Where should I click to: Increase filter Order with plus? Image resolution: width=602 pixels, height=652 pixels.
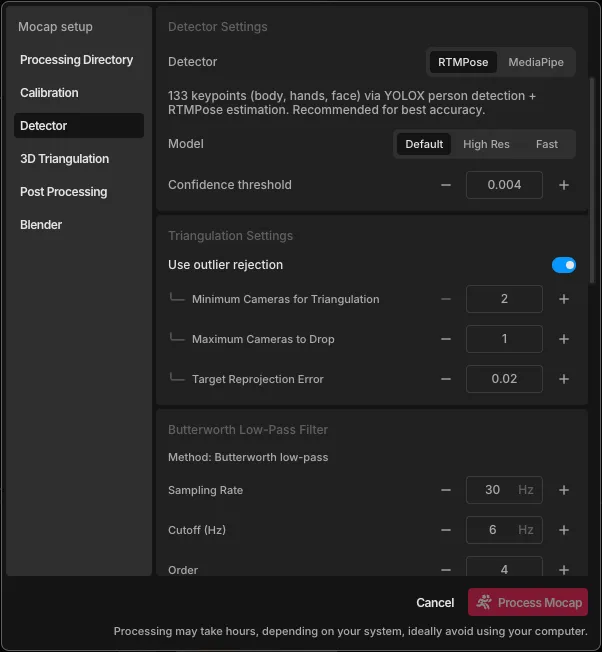click(x=564, y=570)
